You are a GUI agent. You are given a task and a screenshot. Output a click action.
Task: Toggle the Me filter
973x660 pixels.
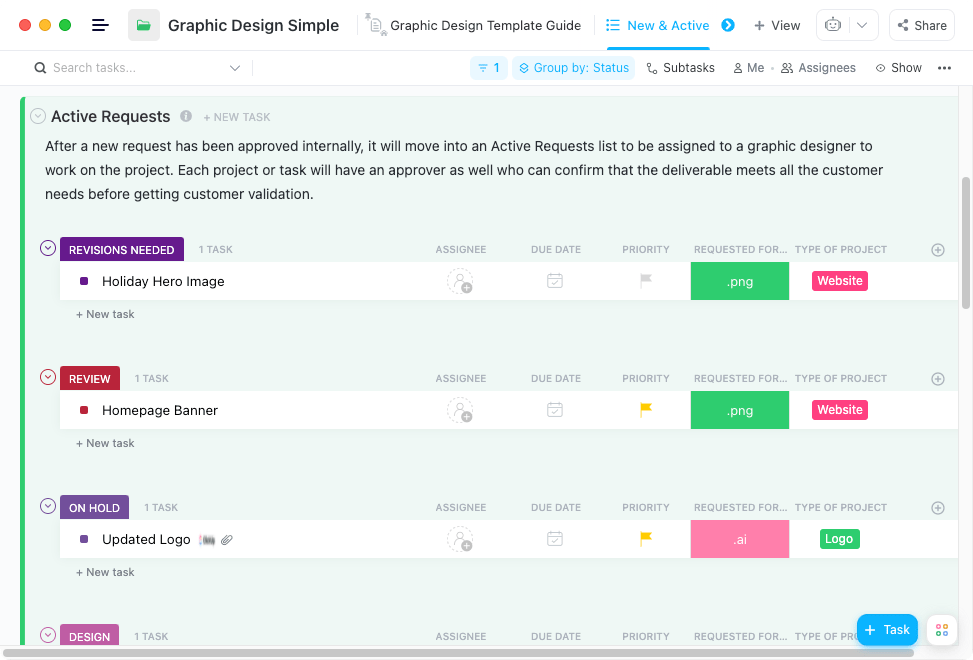(x=748, y=68)
